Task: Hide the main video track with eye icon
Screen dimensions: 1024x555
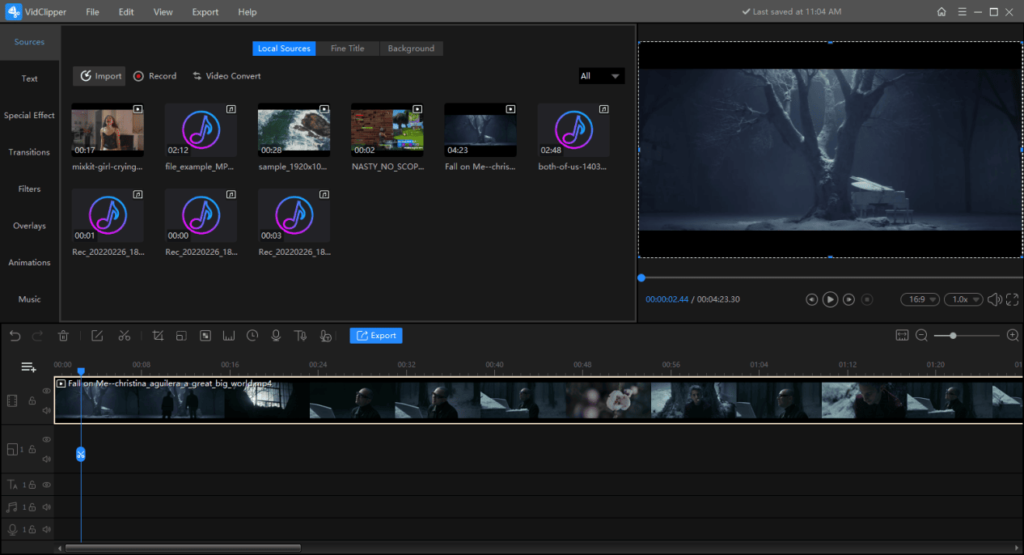Action: click(46, 391)
